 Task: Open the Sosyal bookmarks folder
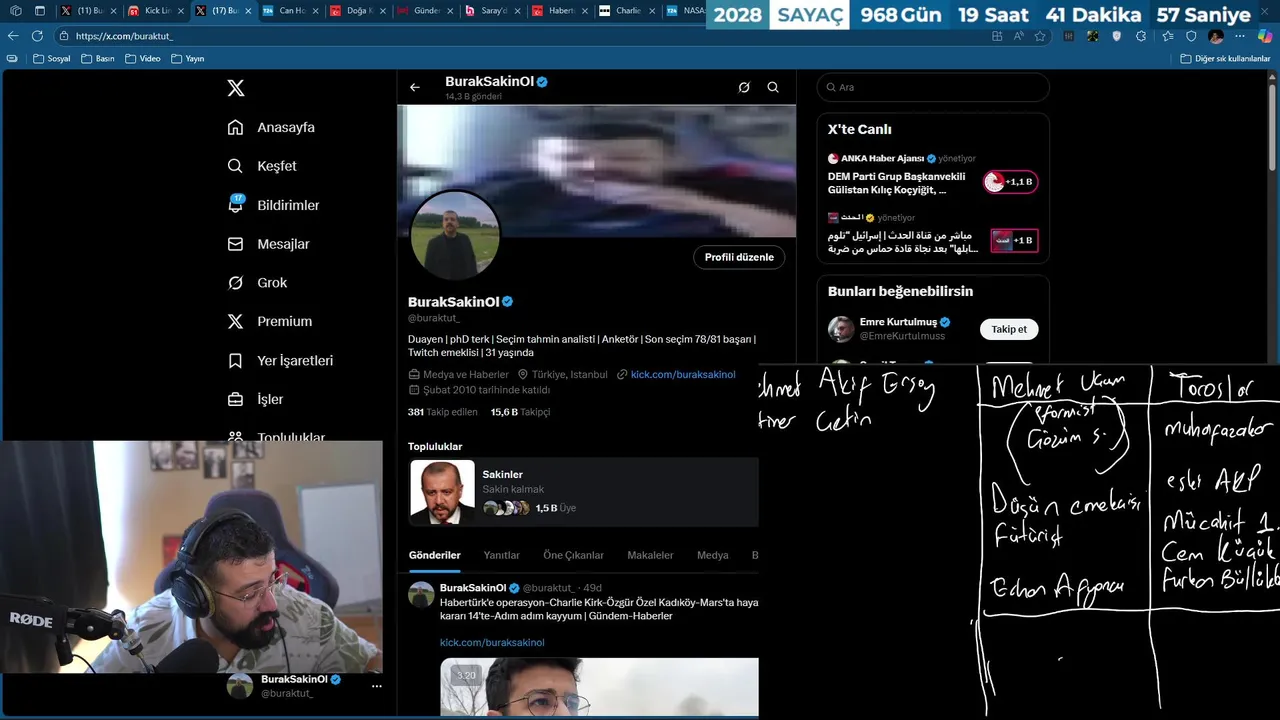coord(52,59)
